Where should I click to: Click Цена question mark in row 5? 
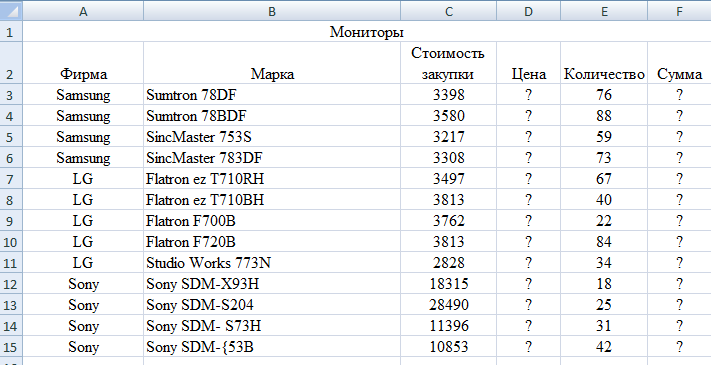pyautogui.click(x=528, y=136)
